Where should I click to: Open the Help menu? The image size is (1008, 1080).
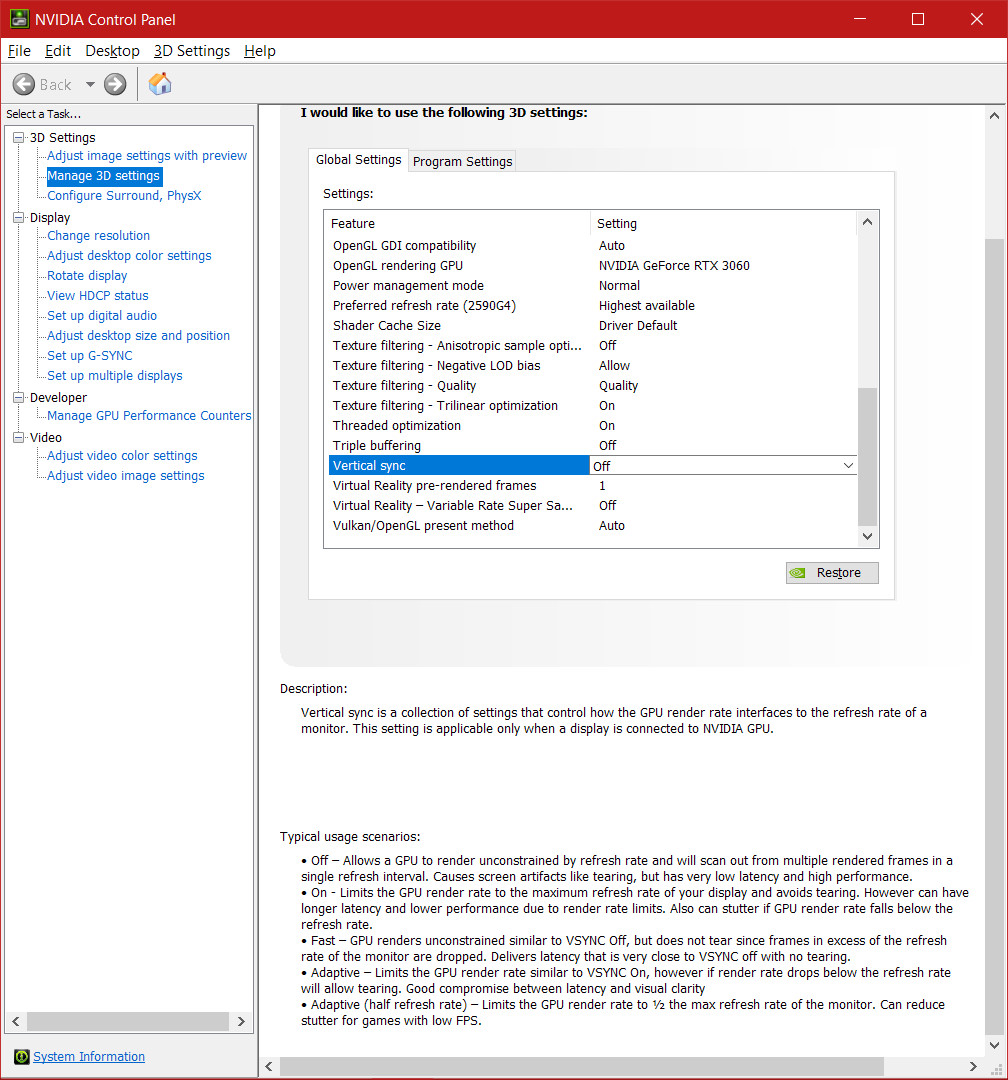(x=260, y=51)
